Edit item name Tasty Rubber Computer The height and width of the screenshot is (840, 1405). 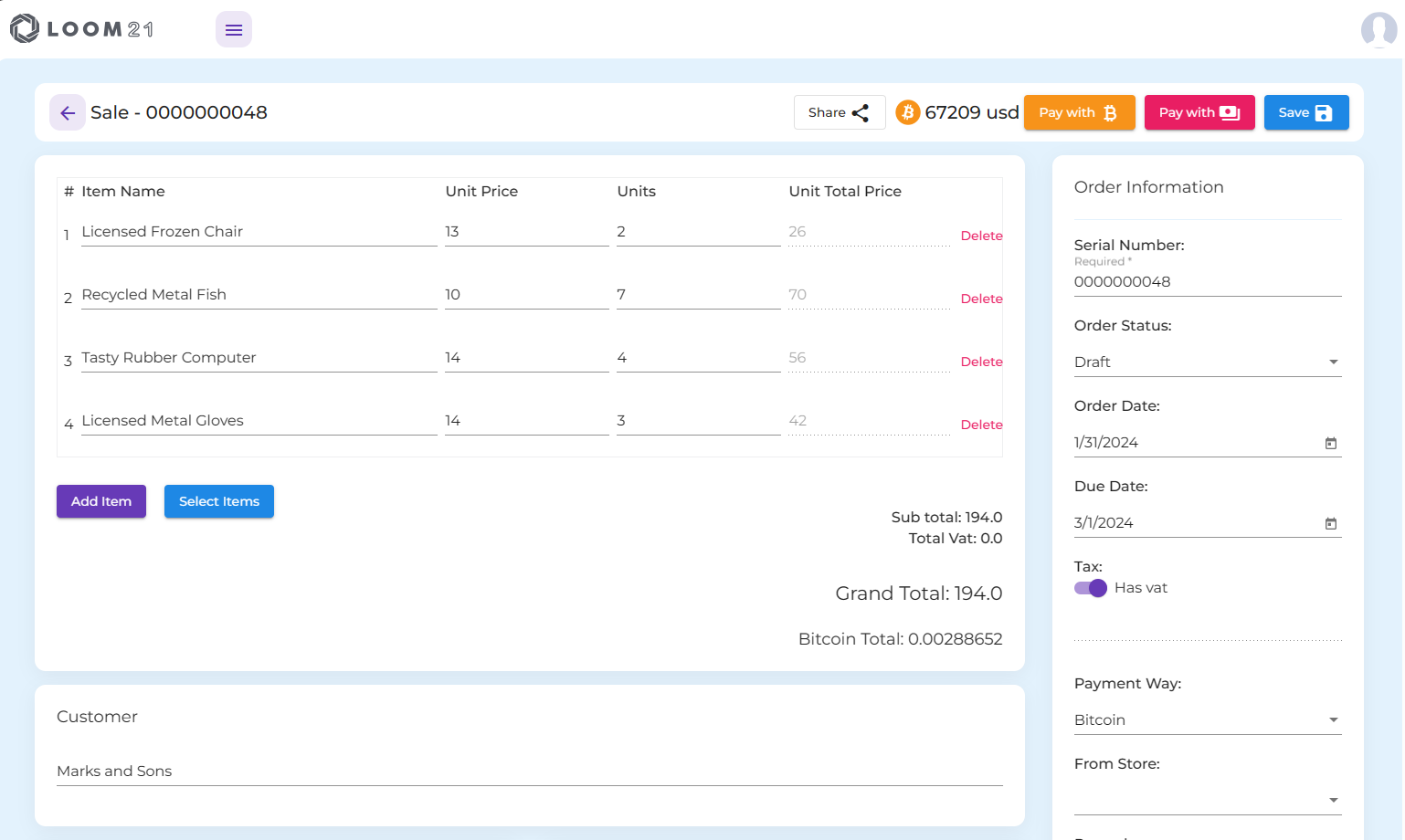point(259,358)
